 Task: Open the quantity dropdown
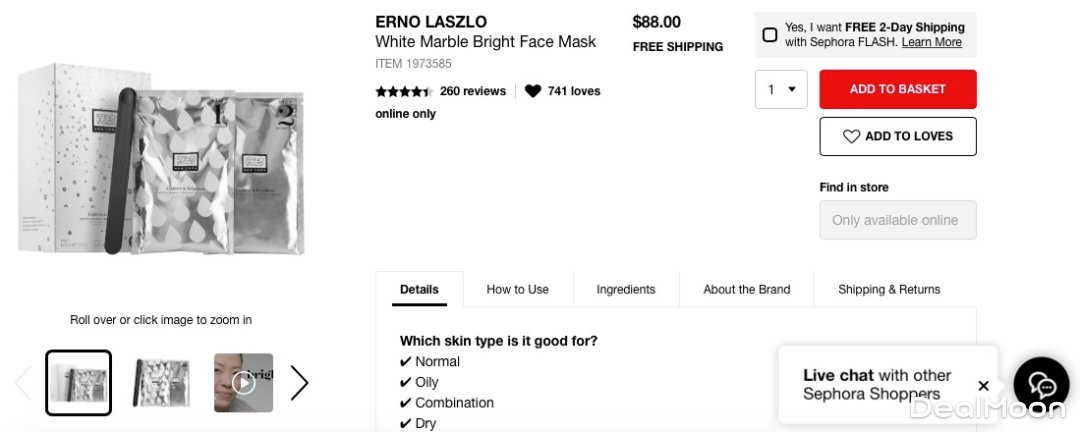(x=781, y=89)
